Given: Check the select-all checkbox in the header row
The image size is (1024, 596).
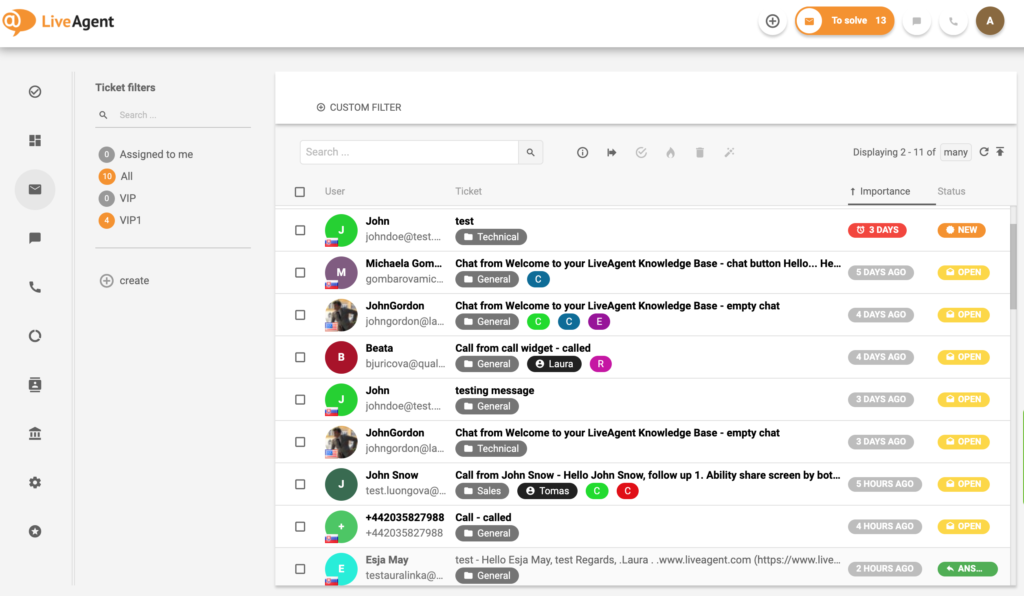Looking at the screenshot, I should click(x=300, y=191).
